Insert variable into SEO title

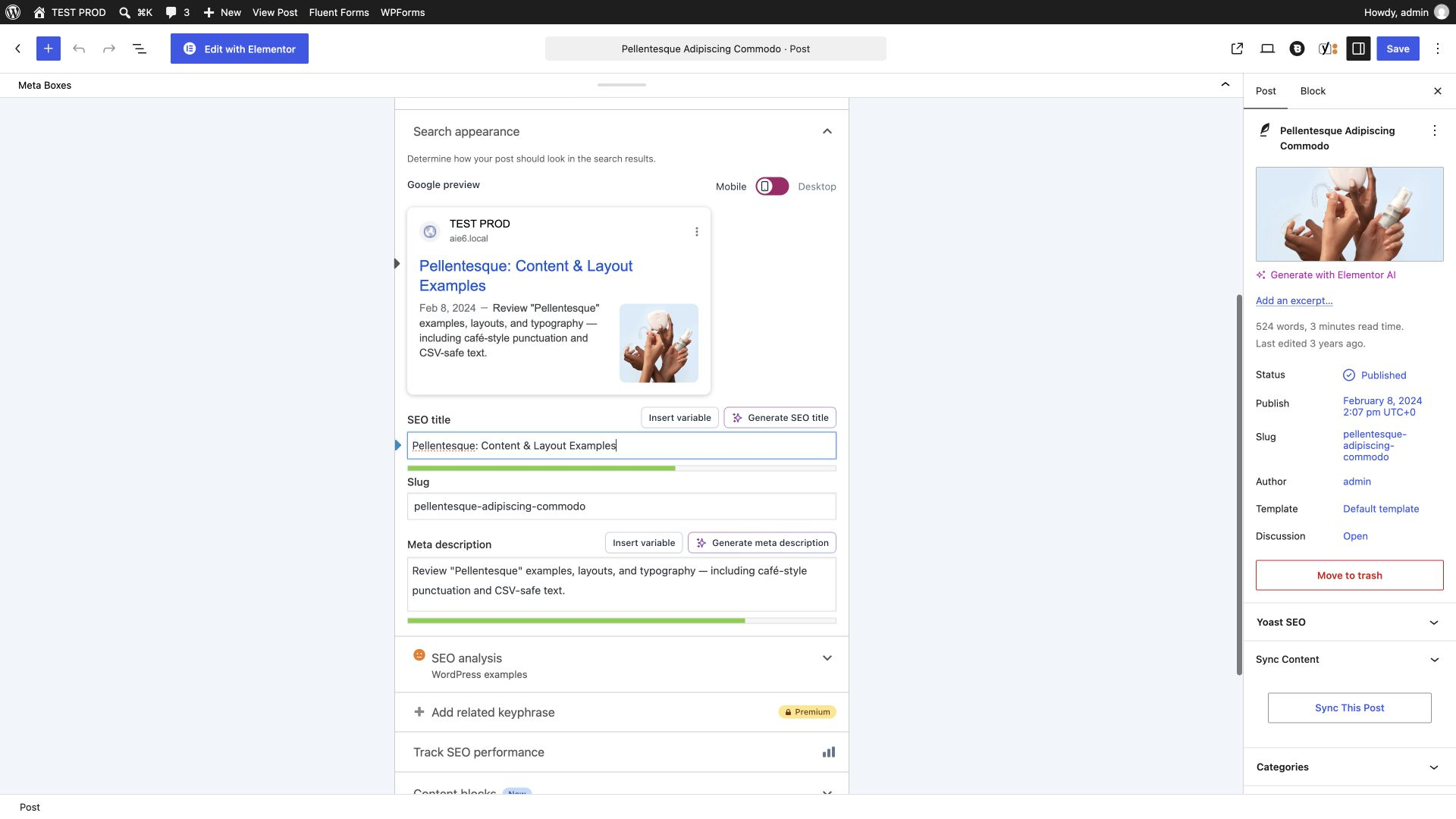[x=679, y=418]
